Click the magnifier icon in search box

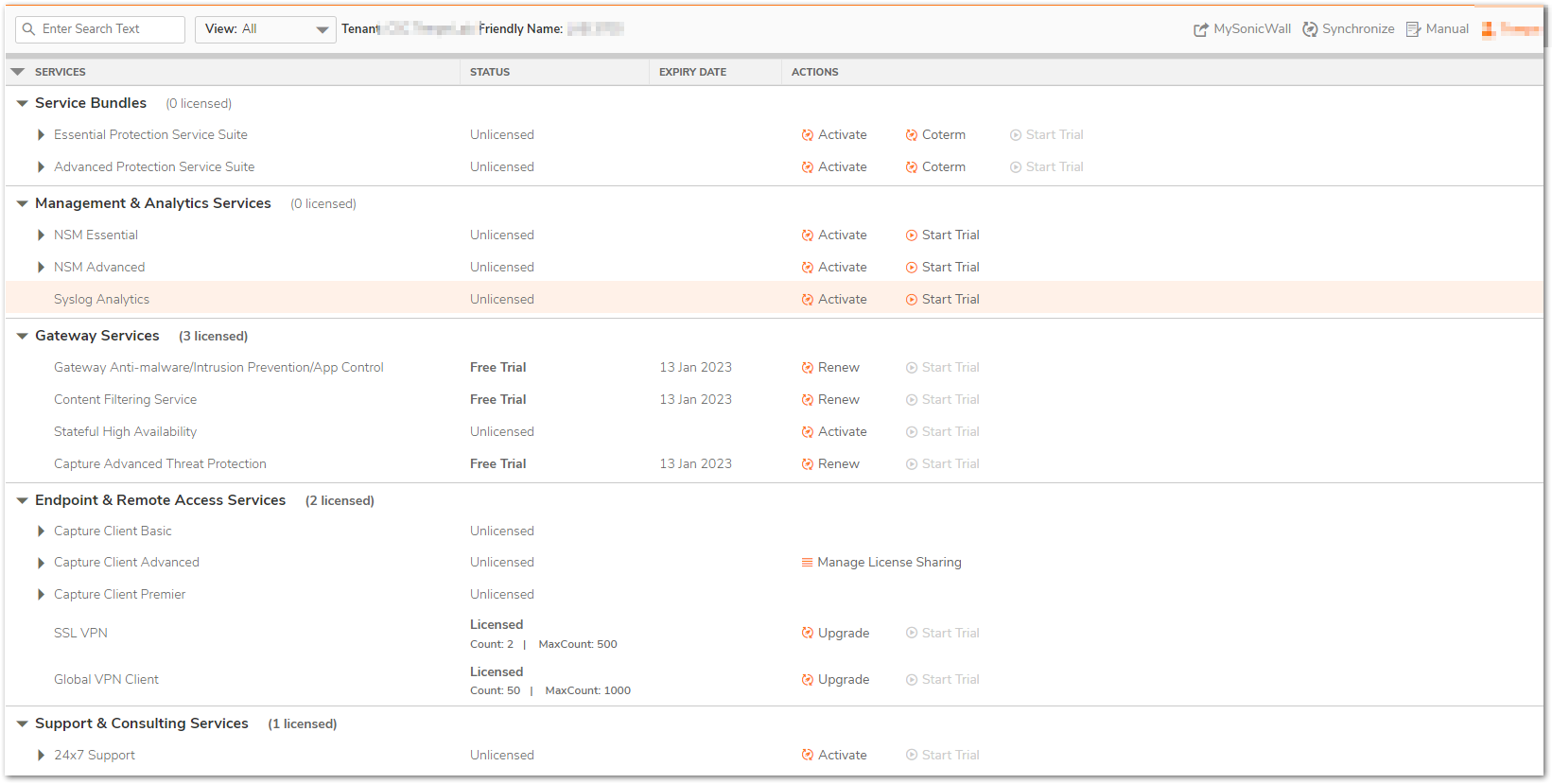pos(29,29)
